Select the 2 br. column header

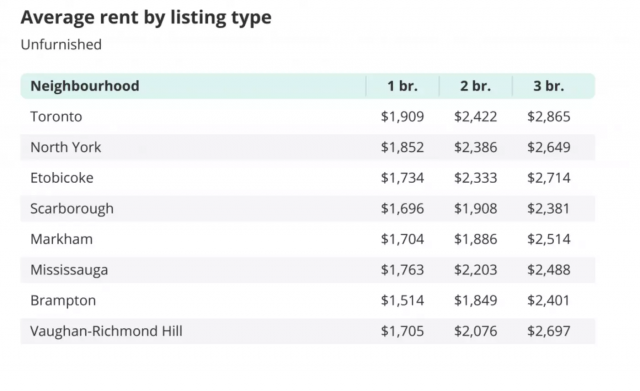[x=476, y=86]
